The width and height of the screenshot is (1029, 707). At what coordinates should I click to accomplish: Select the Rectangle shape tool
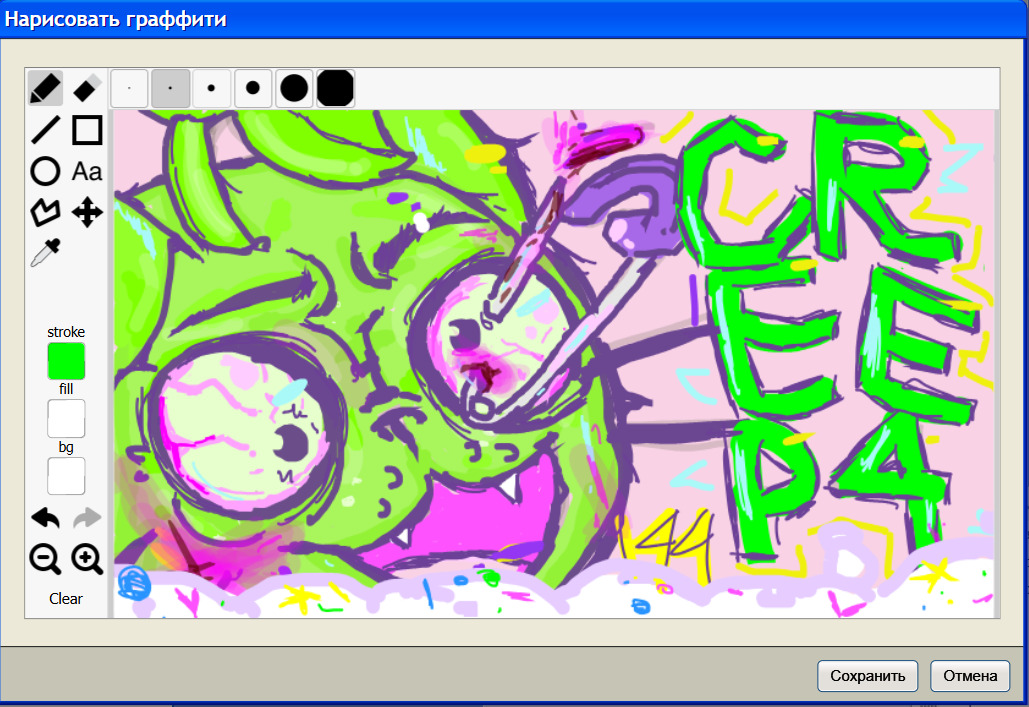[87, 130]
